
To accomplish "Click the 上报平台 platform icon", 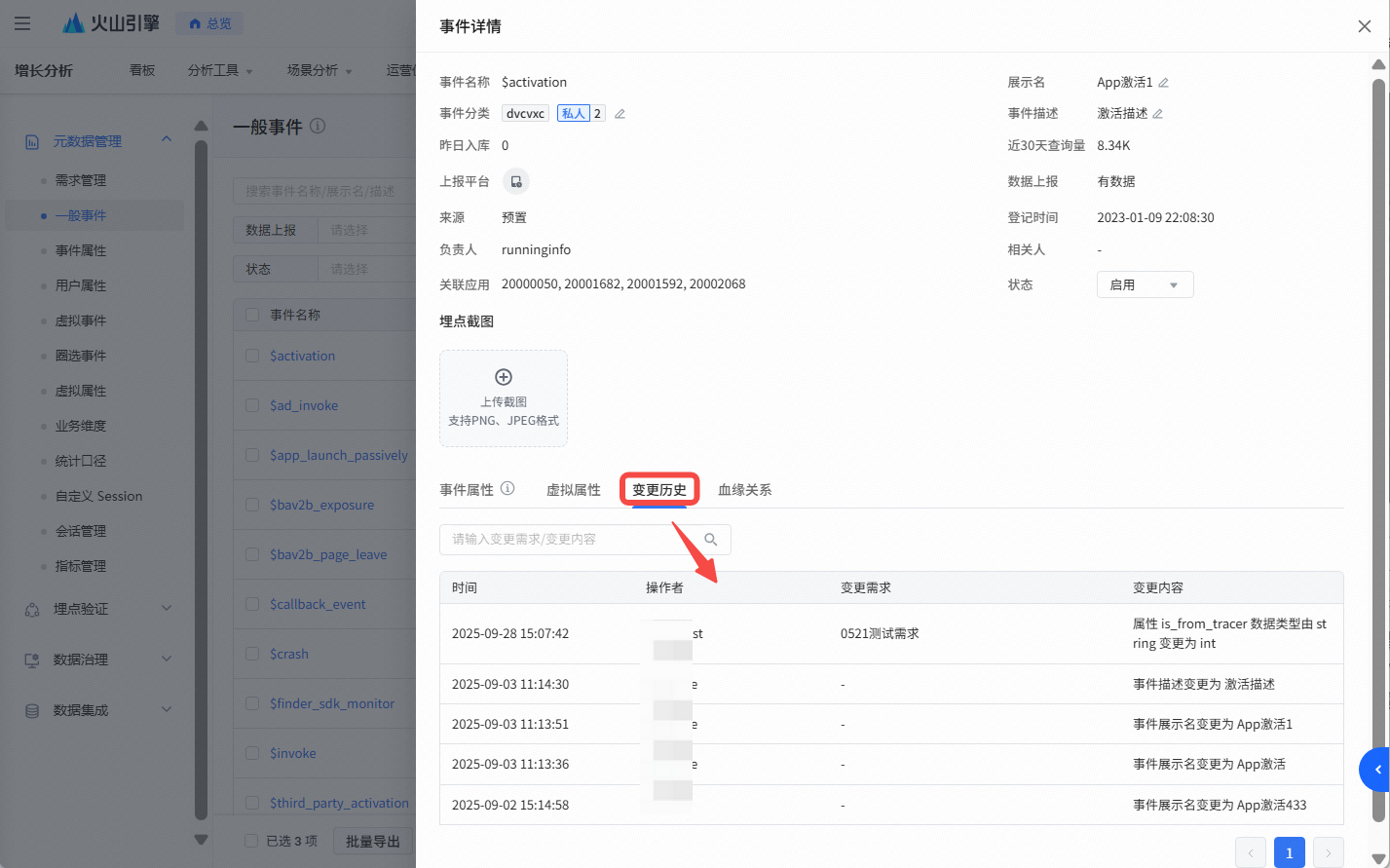I will click(x=515, y=182).
